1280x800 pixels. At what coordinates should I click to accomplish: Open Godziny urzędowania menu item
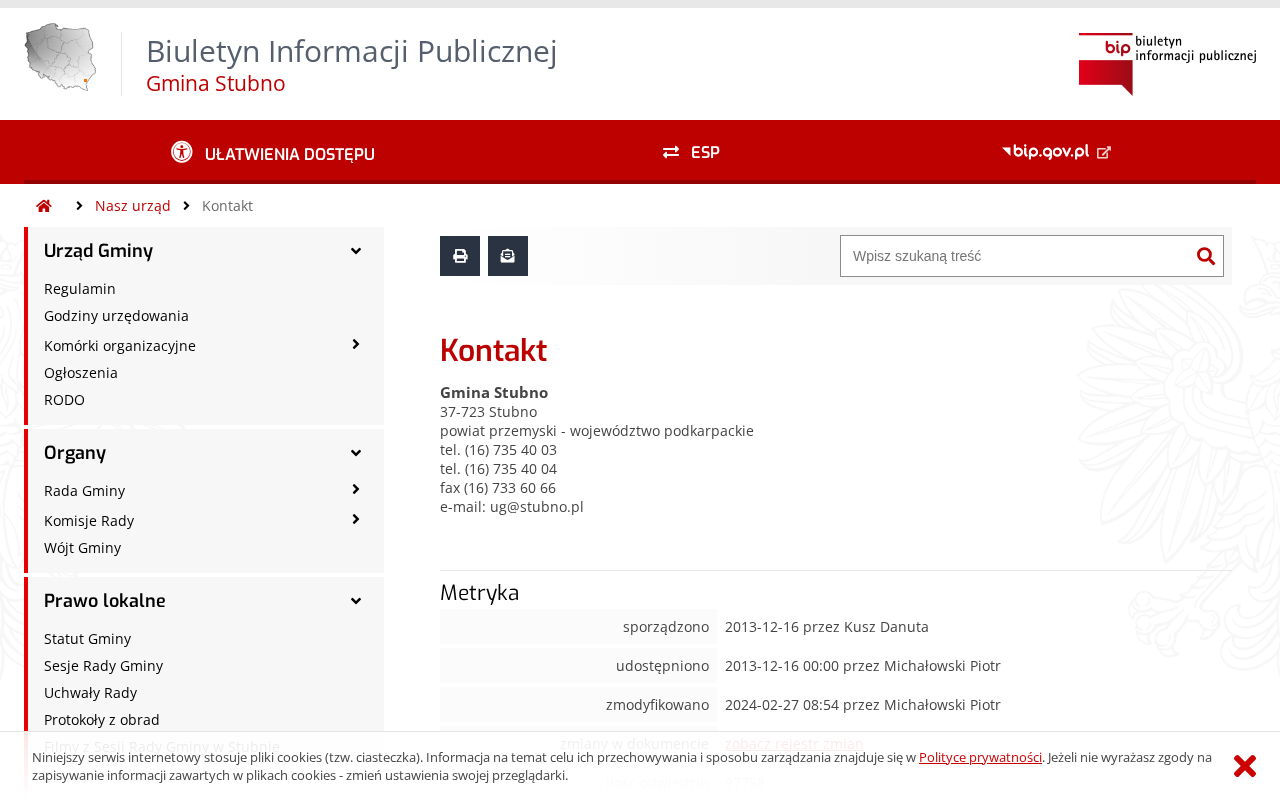click(x=116, y=316)
